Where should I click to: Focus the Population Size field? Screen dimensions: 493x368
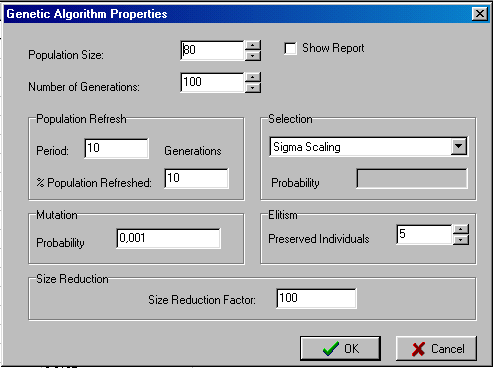click(x=212, y=50)
